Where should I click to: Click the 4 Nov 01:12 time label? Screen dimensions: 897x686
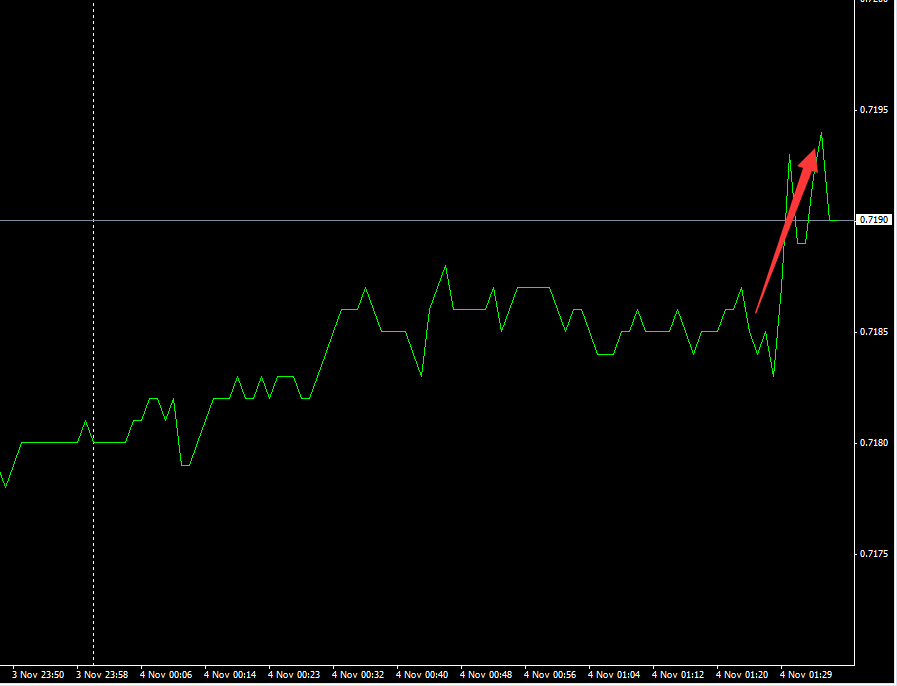point(679,675)
